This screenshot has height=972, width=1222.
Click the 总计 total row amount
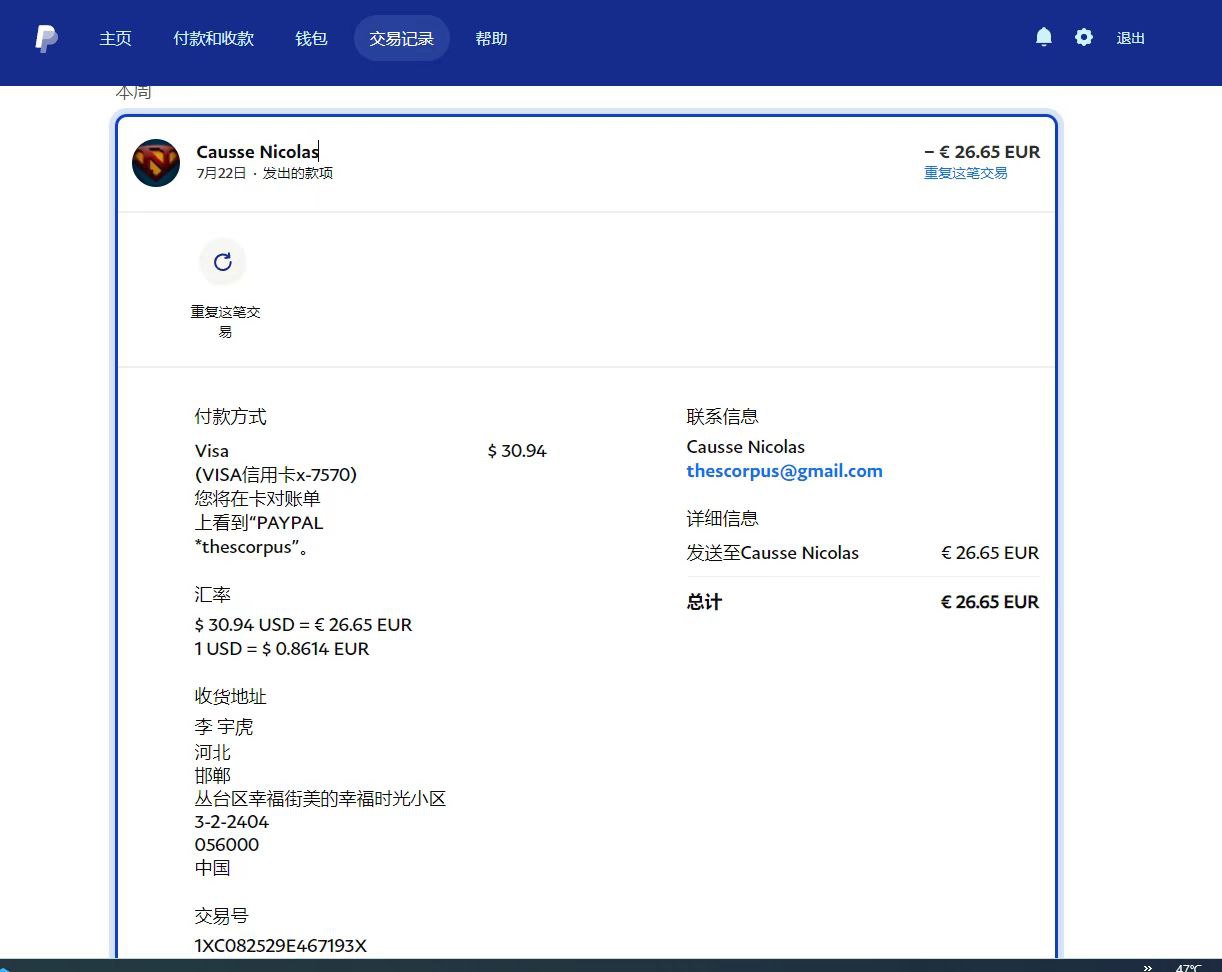coord(989,602)
